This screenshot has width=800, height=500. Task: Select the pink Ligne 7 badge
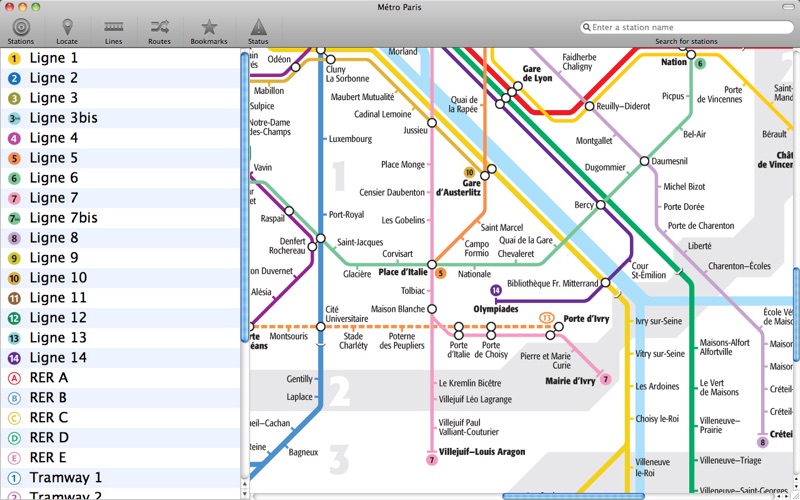tap(14, 198)
